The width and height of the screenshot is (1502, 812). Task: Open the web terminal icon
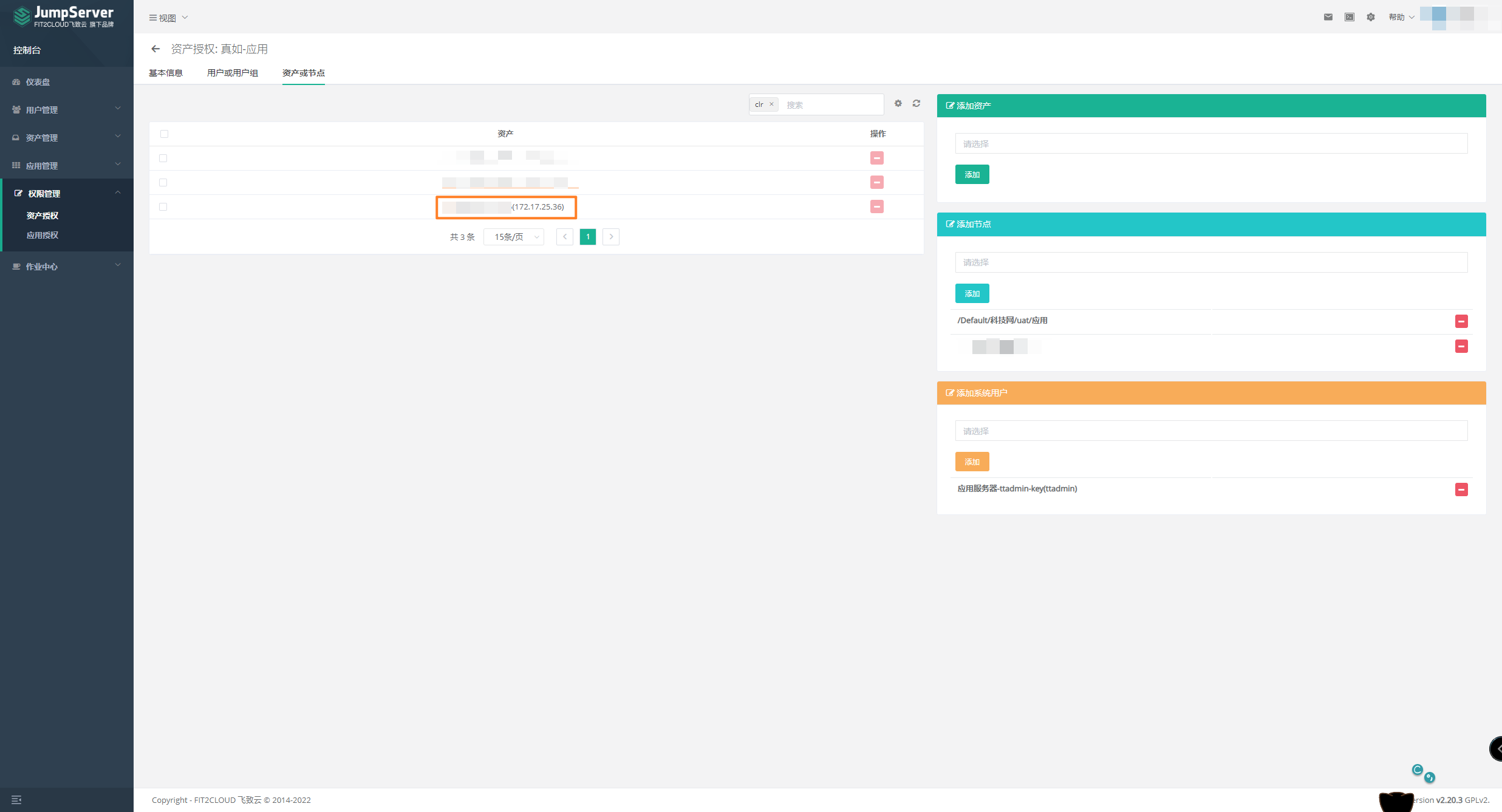tap(1350, 17)
